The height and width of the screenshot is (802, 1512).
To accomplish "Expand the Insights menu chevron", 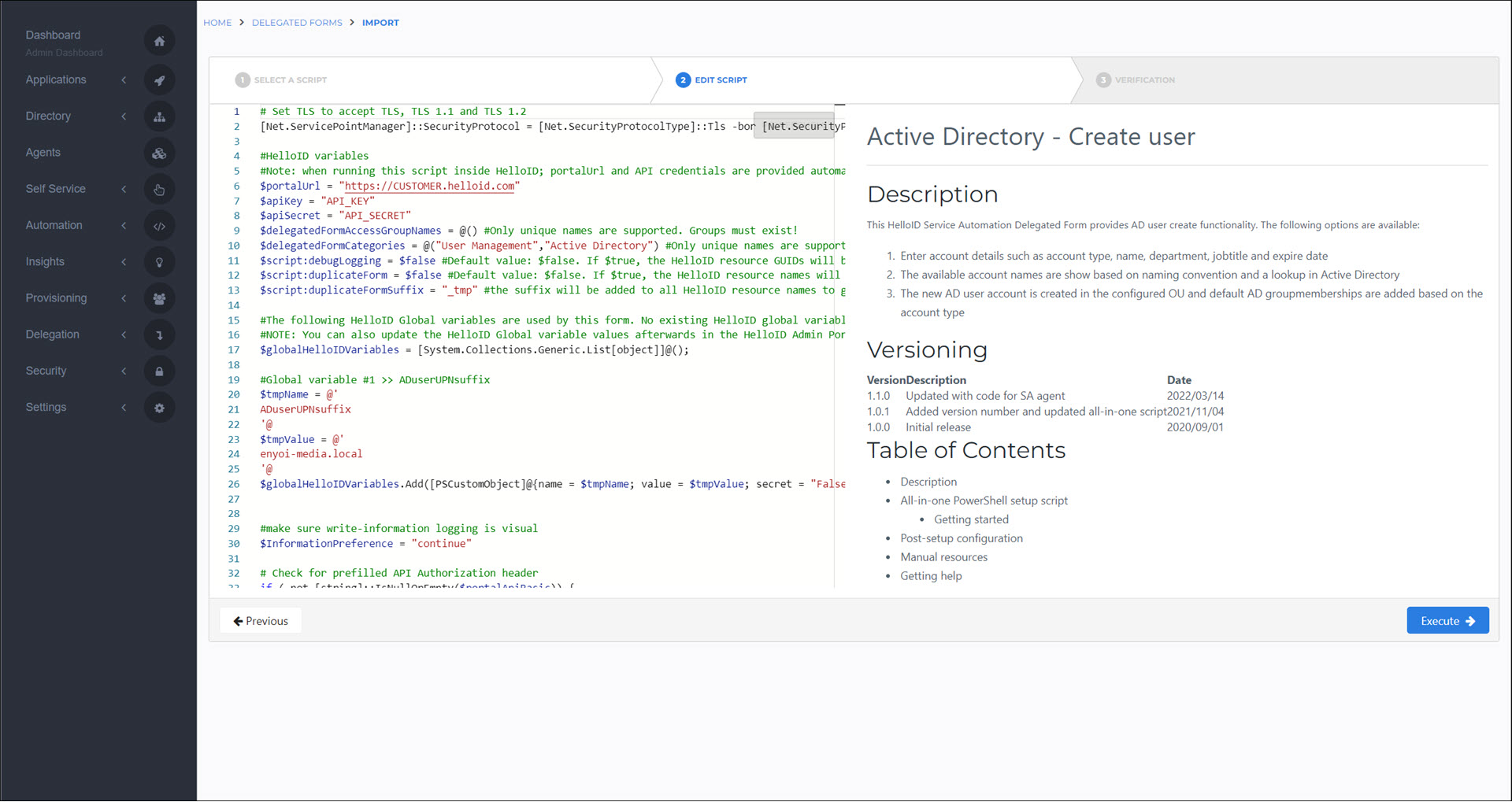I will coord(124,262).
